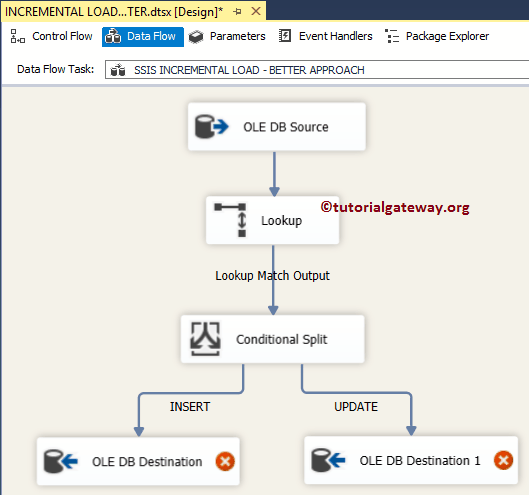Click the Lookup transformation icon

pos(231,220)
